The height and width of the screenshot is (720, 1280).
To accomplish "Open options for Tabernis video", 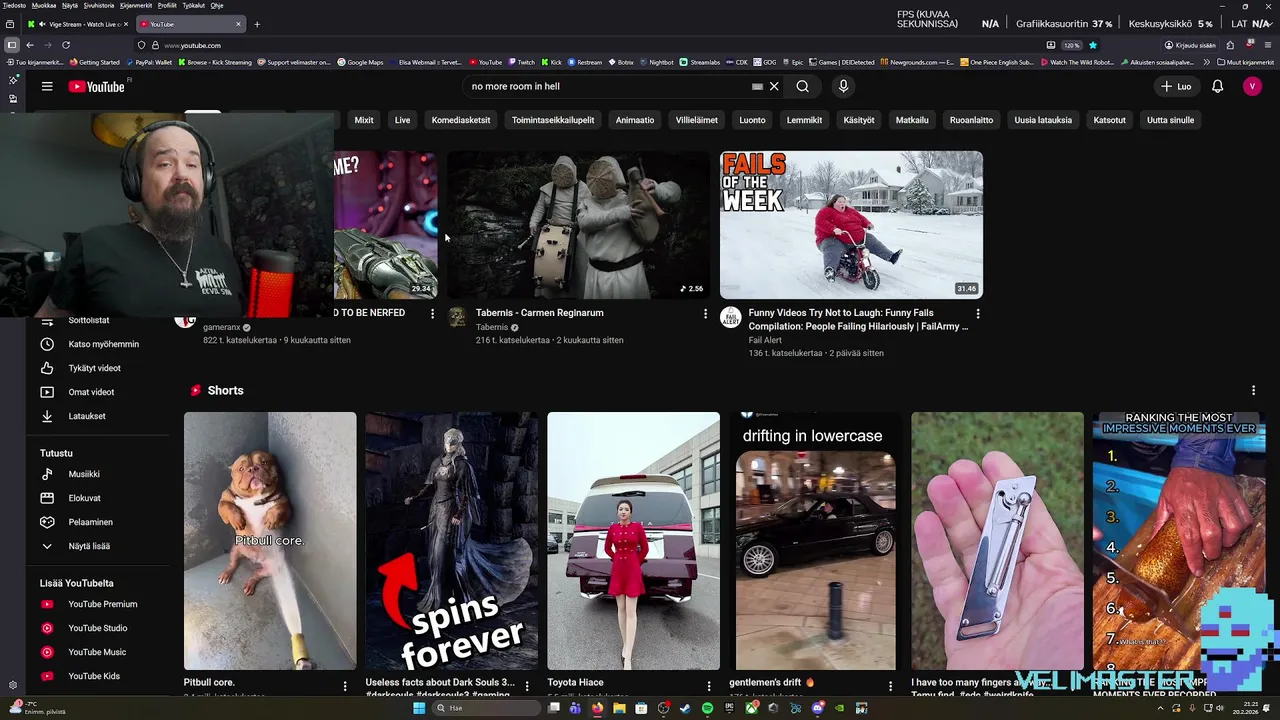I will 705,314.
